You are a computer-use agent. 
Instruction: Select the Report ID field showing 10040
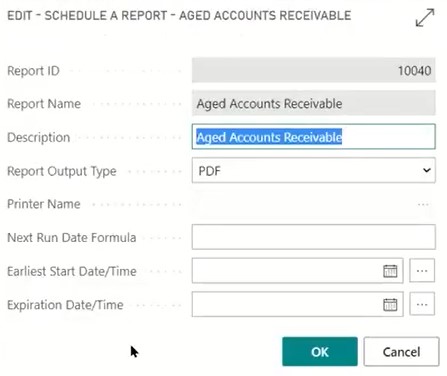coord(313,70)
